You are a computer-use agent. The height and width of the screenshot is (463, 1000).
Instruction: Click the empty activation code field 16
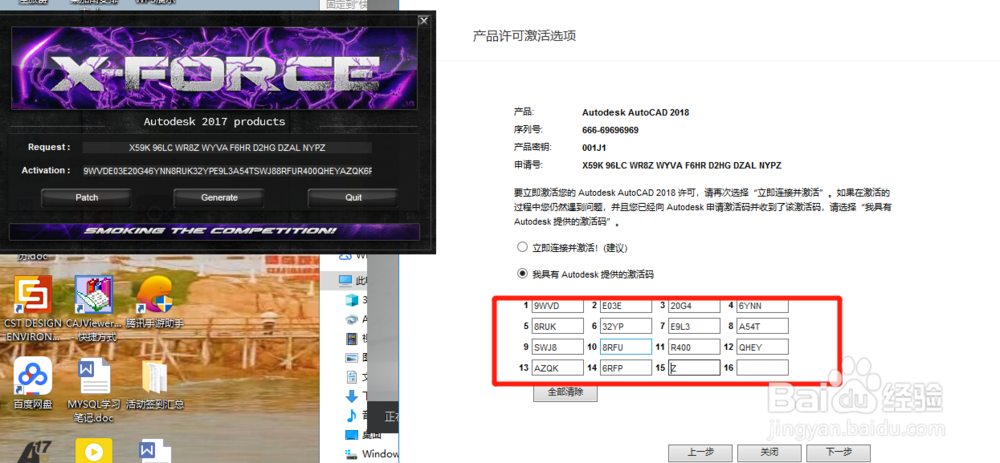[x=762, y=367]
